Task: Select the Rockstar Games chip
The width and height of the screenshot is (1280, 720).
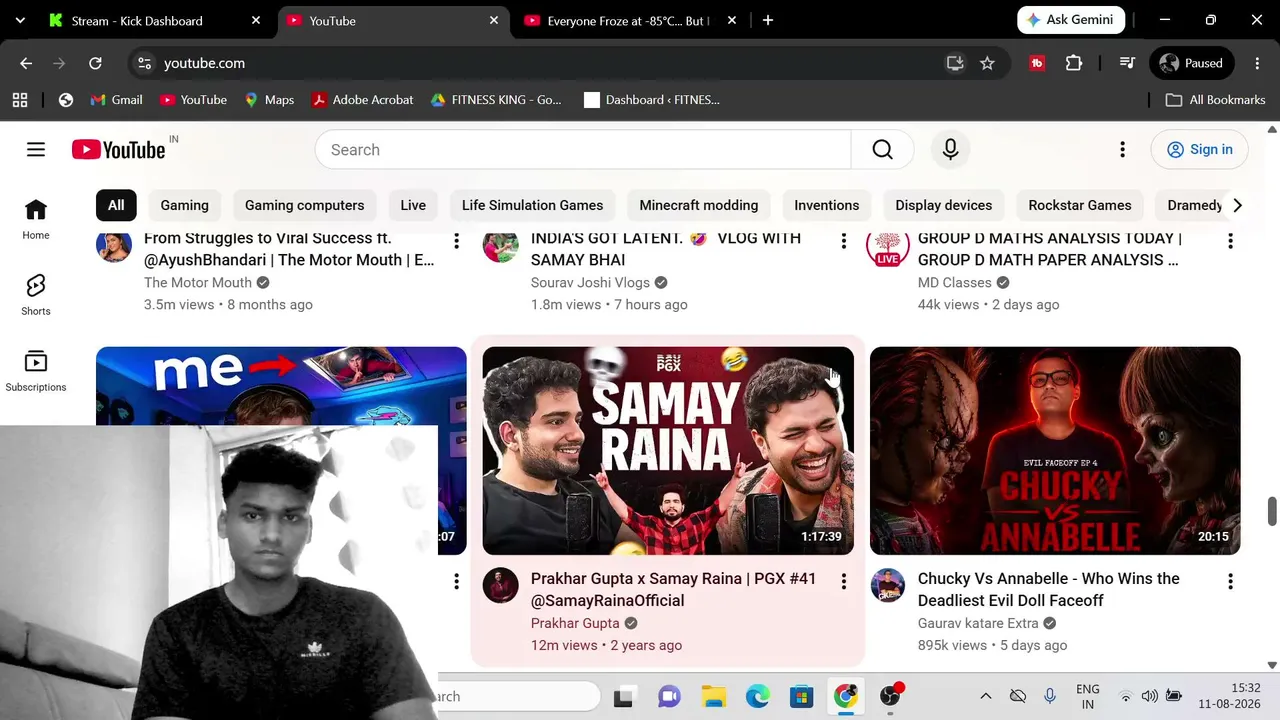Action: tap(1080, 205)
